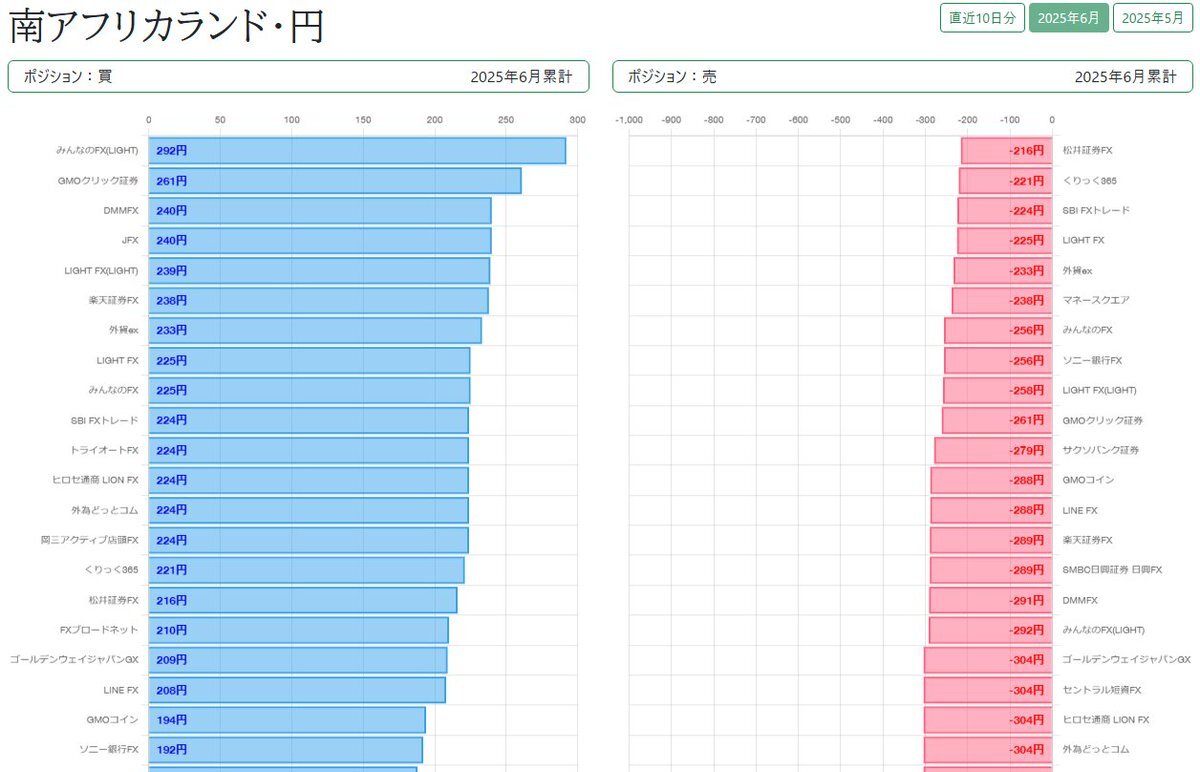The image size is (1200, 772).
Task: Click the blue 210円 bar for FXブロードネット
Action: (298, 630)
